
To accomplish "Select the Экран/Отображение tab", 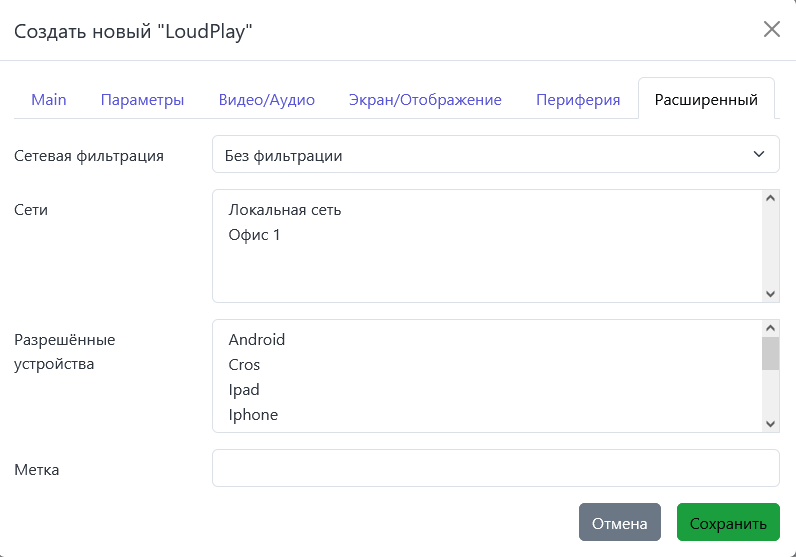I will coord(425,100).
